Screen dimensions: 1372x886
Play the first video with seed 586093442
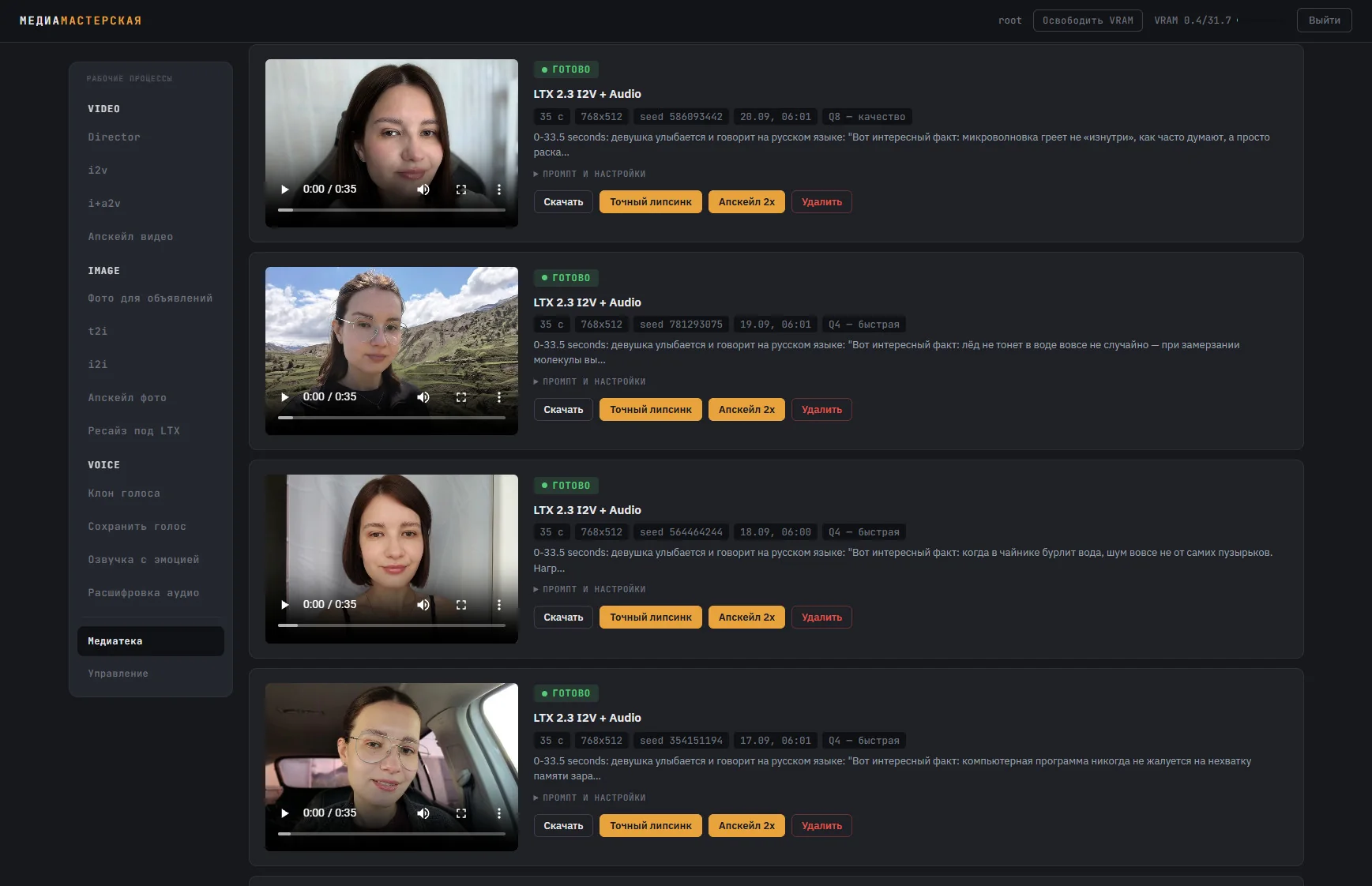tap(284, 190)
